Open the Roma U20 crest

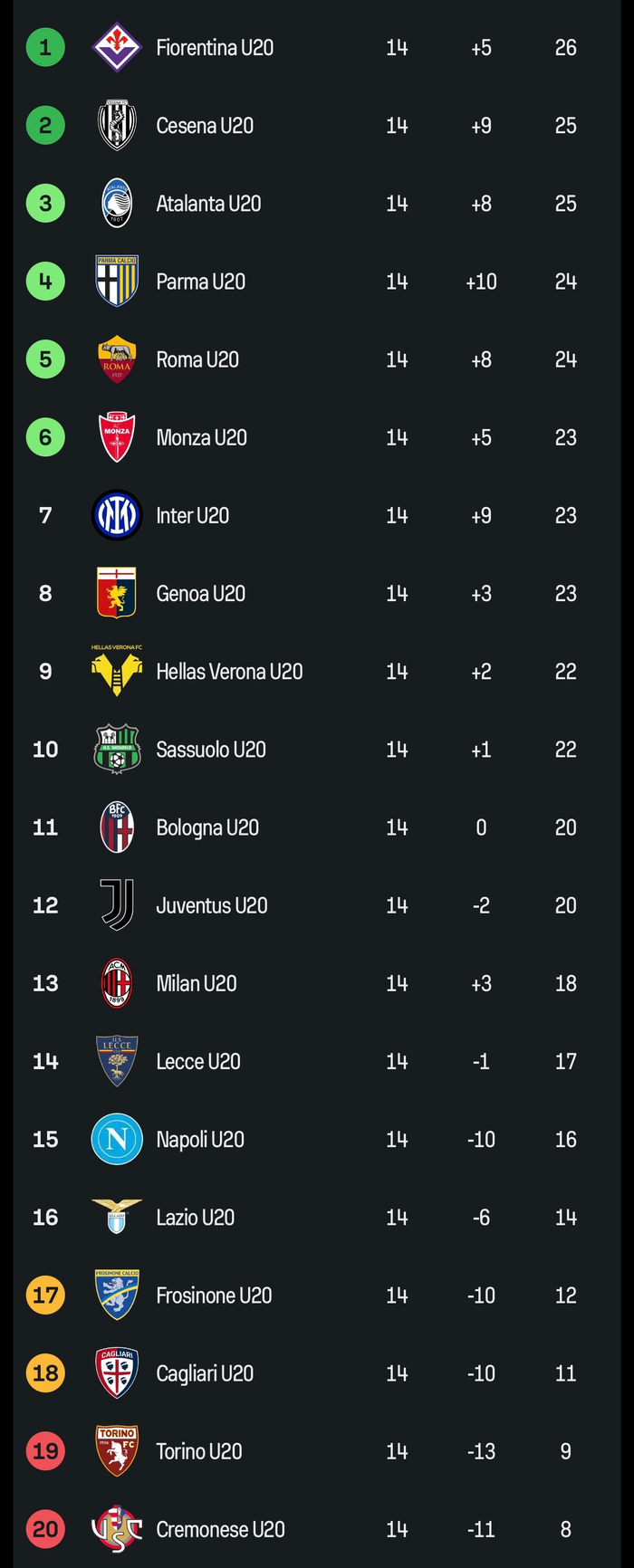(117, 359)
